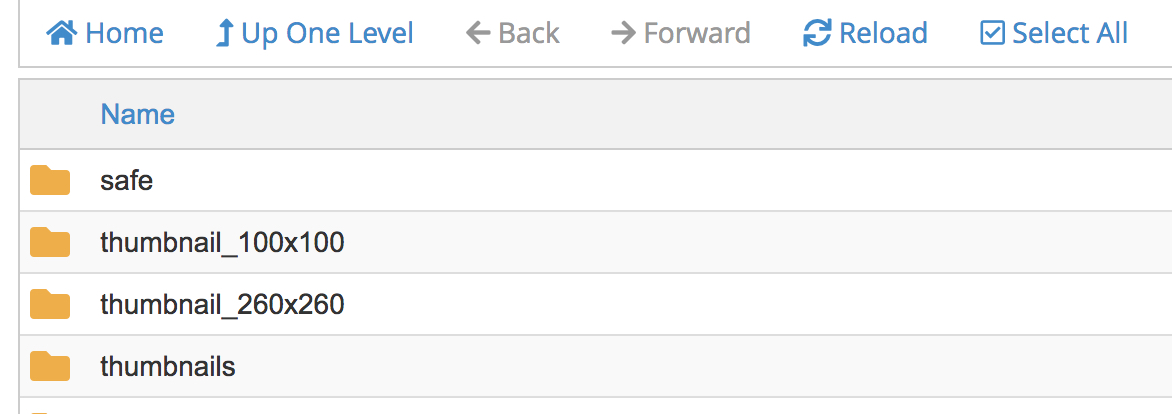Select the safe folder name
The image size is (1172, 414).
coord(126,181)
